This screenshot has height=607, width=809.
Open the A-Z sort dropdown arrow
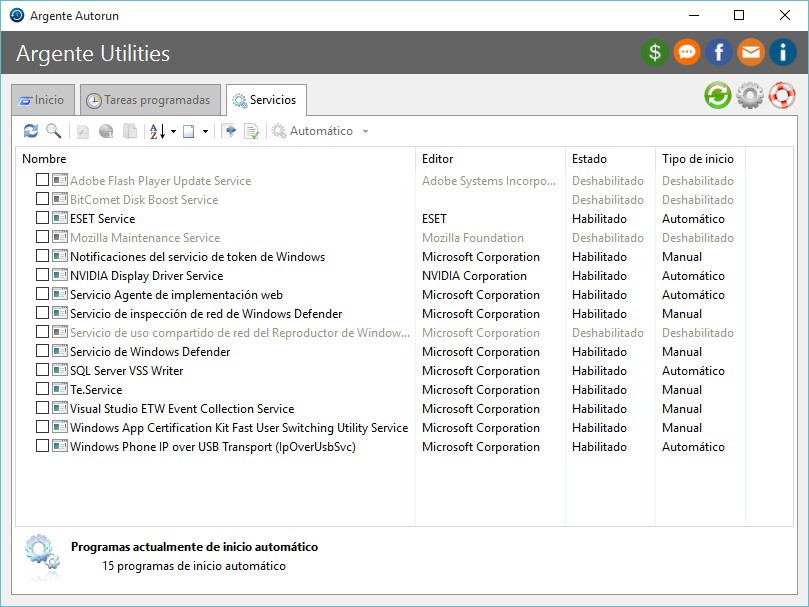click(173, 131)
